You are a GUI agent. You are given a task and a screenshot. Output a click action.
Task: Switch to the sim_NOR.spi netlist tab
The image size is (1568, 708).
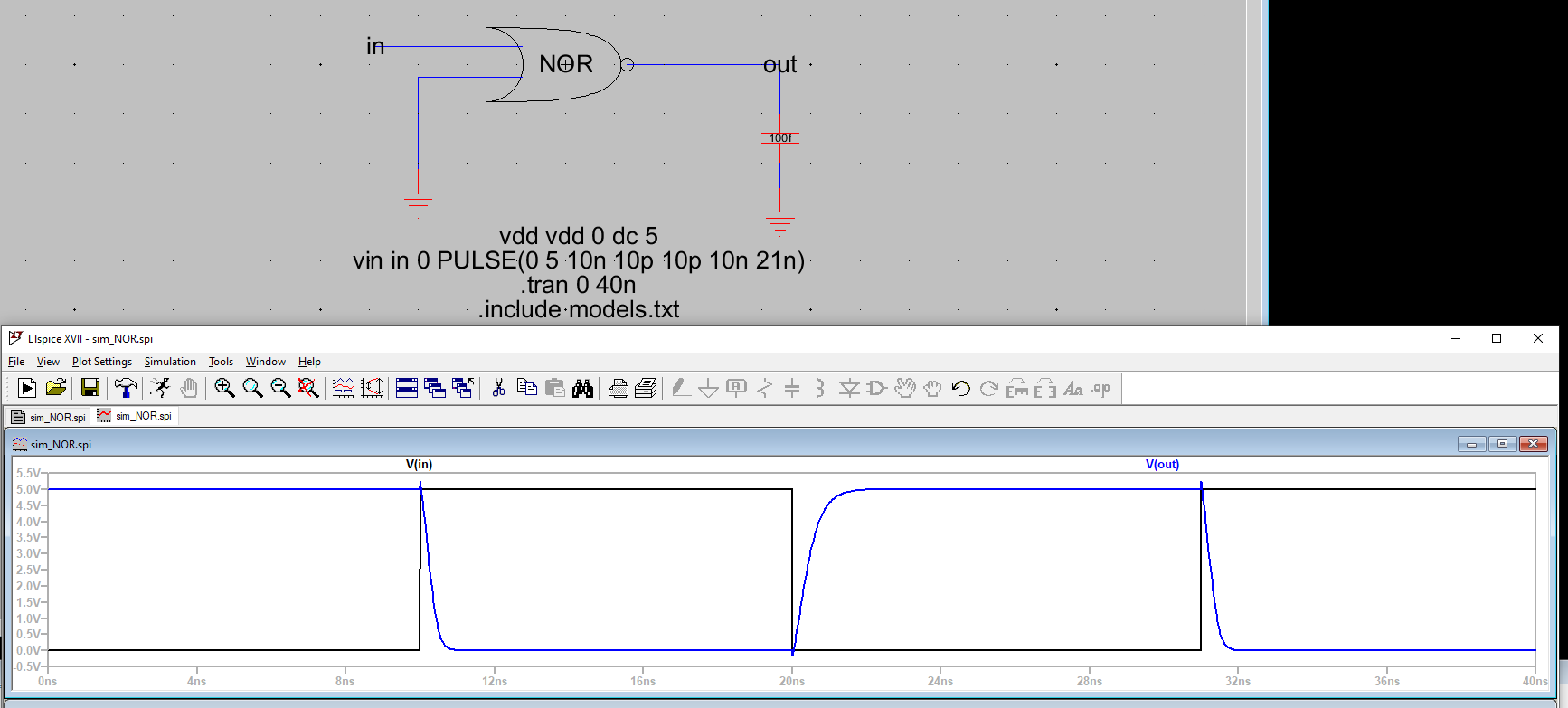click(x=49, y=417)
